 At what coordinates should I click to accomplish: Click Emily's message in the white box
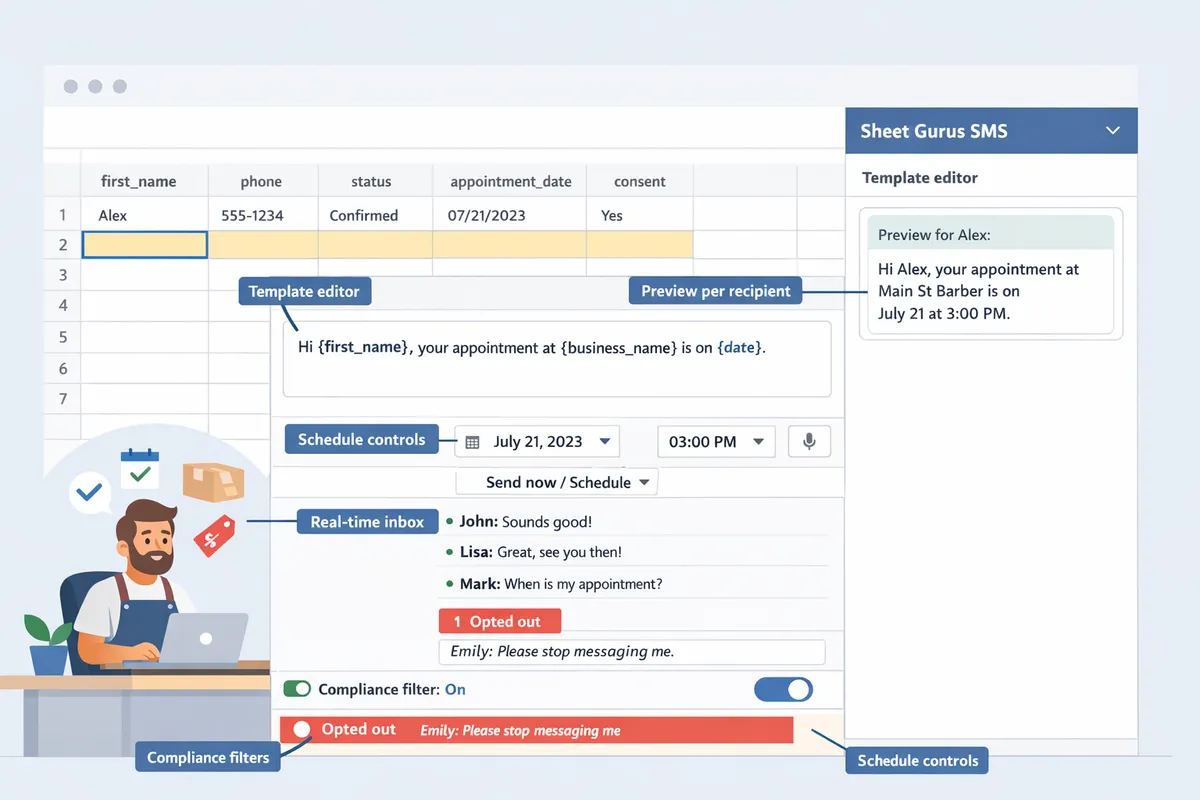[x=632, y=652]
